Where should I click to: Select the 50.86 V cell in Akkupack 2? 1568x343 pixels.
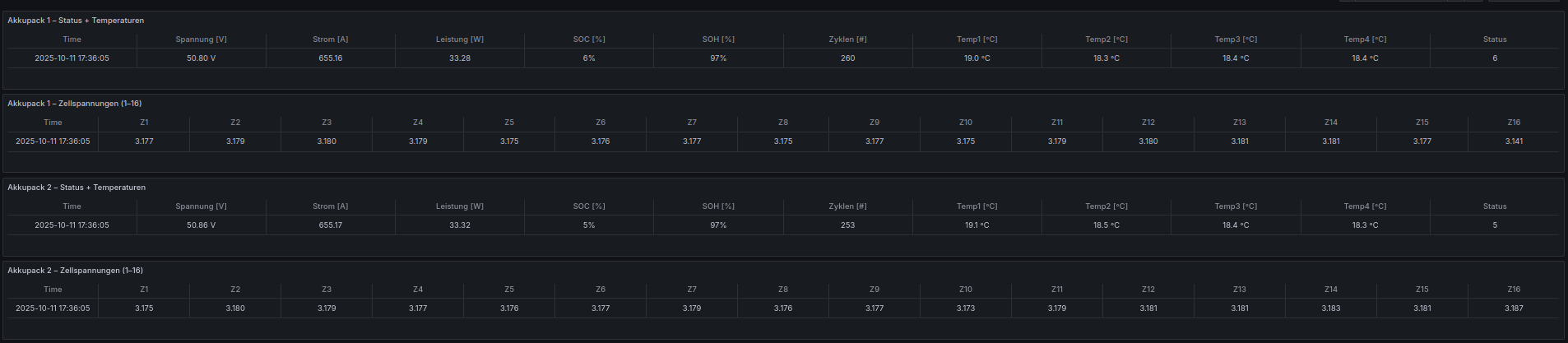201,225
